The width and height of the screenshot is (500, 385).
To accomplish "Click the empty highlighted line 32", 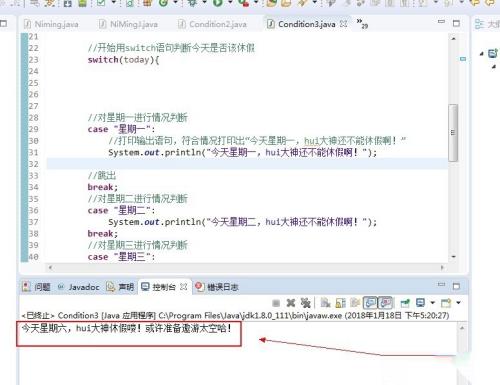I will pyautogui.click(x=247, y=164).
